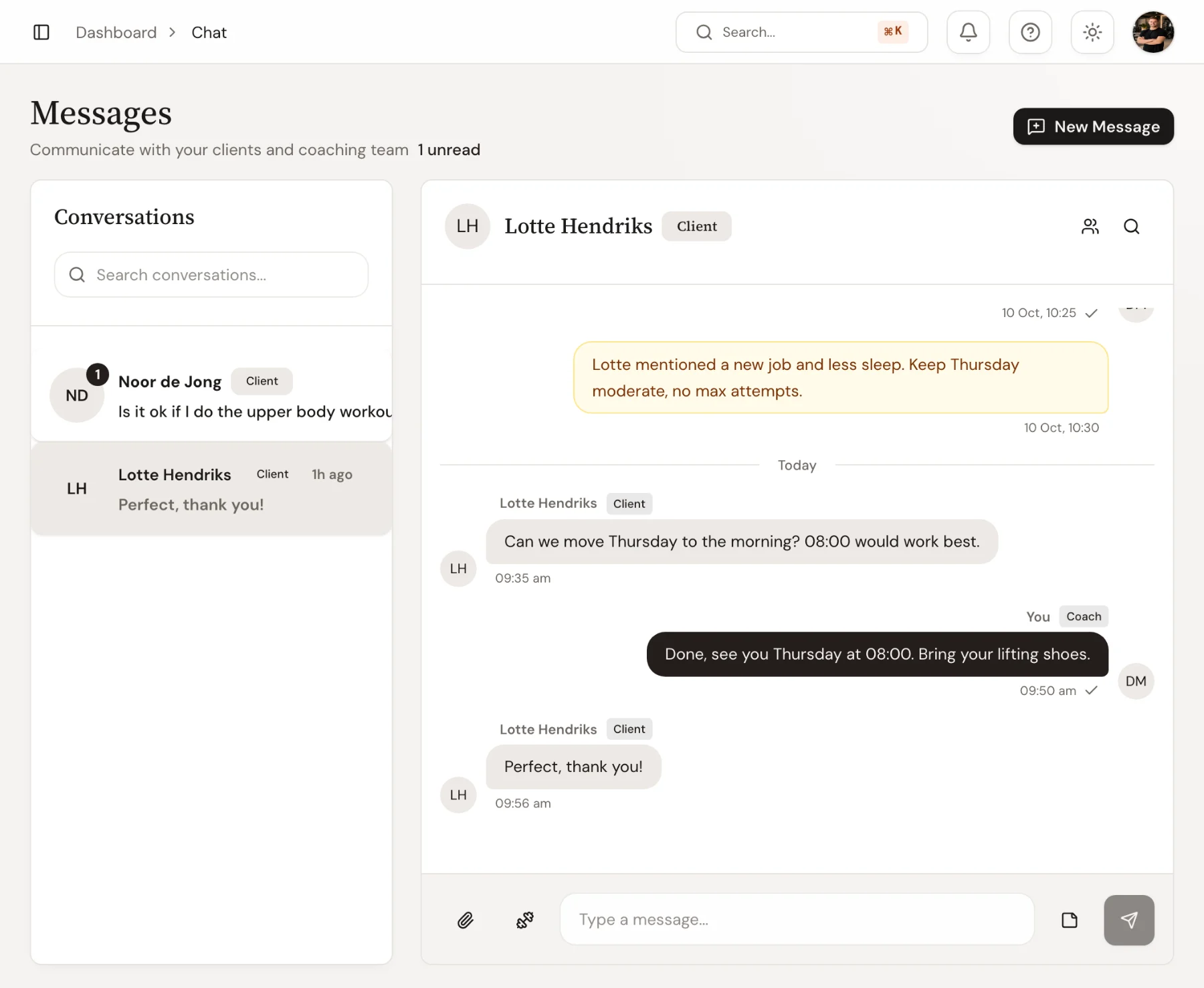
Task: Click the "1h ago" timestamp
Action: coord(332,474)
